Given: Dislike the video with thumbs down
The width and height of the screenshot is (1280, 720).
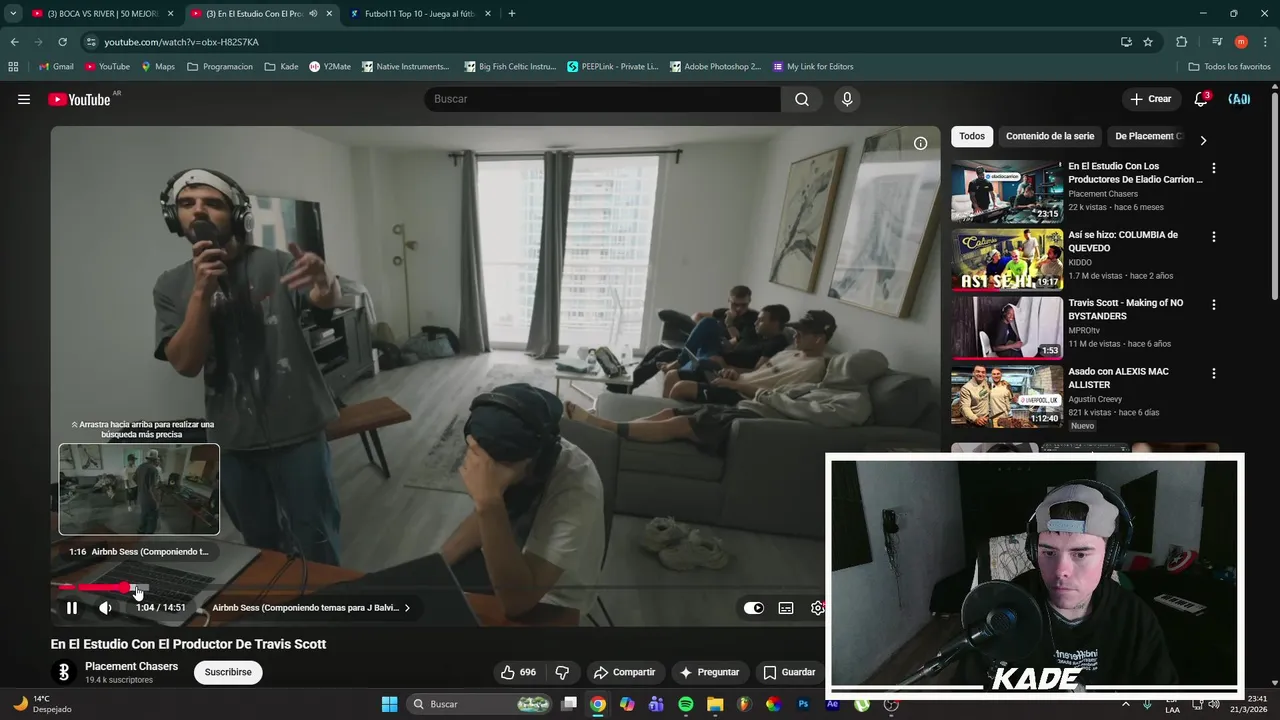Looking at the screenshot, I should coord(562,672).
